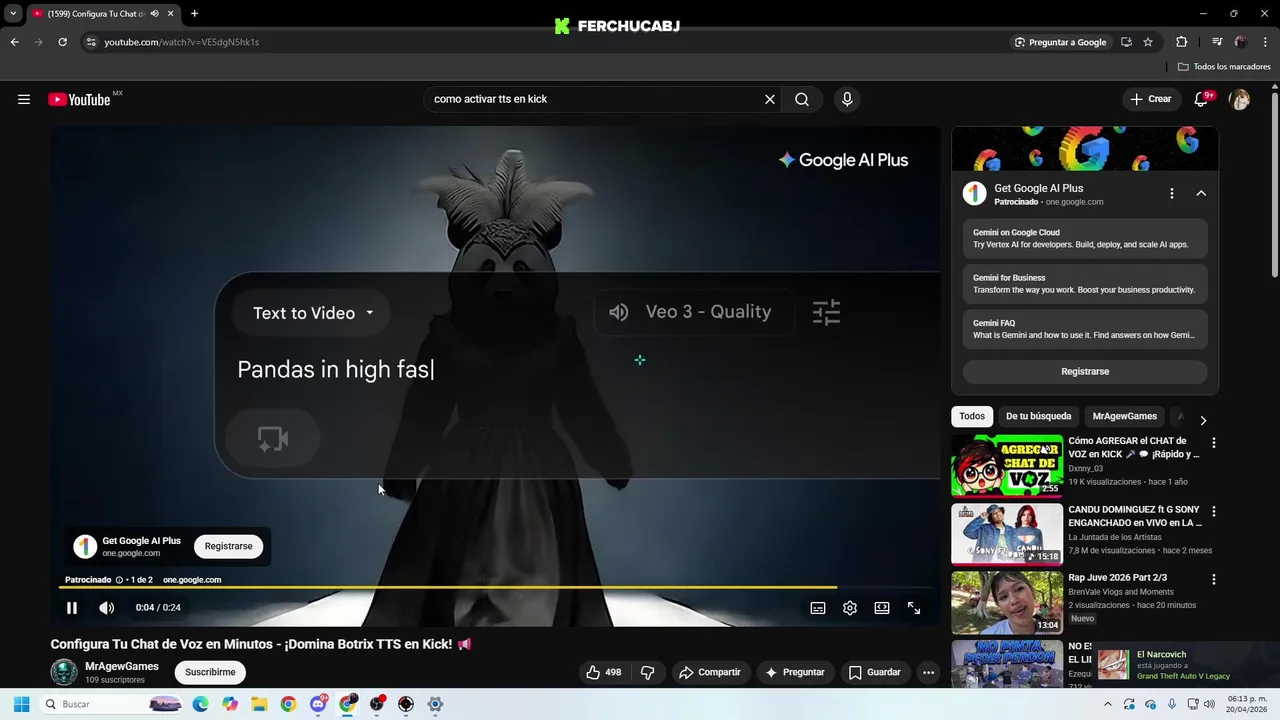Toggle theater mode in the player

point(882,608)
